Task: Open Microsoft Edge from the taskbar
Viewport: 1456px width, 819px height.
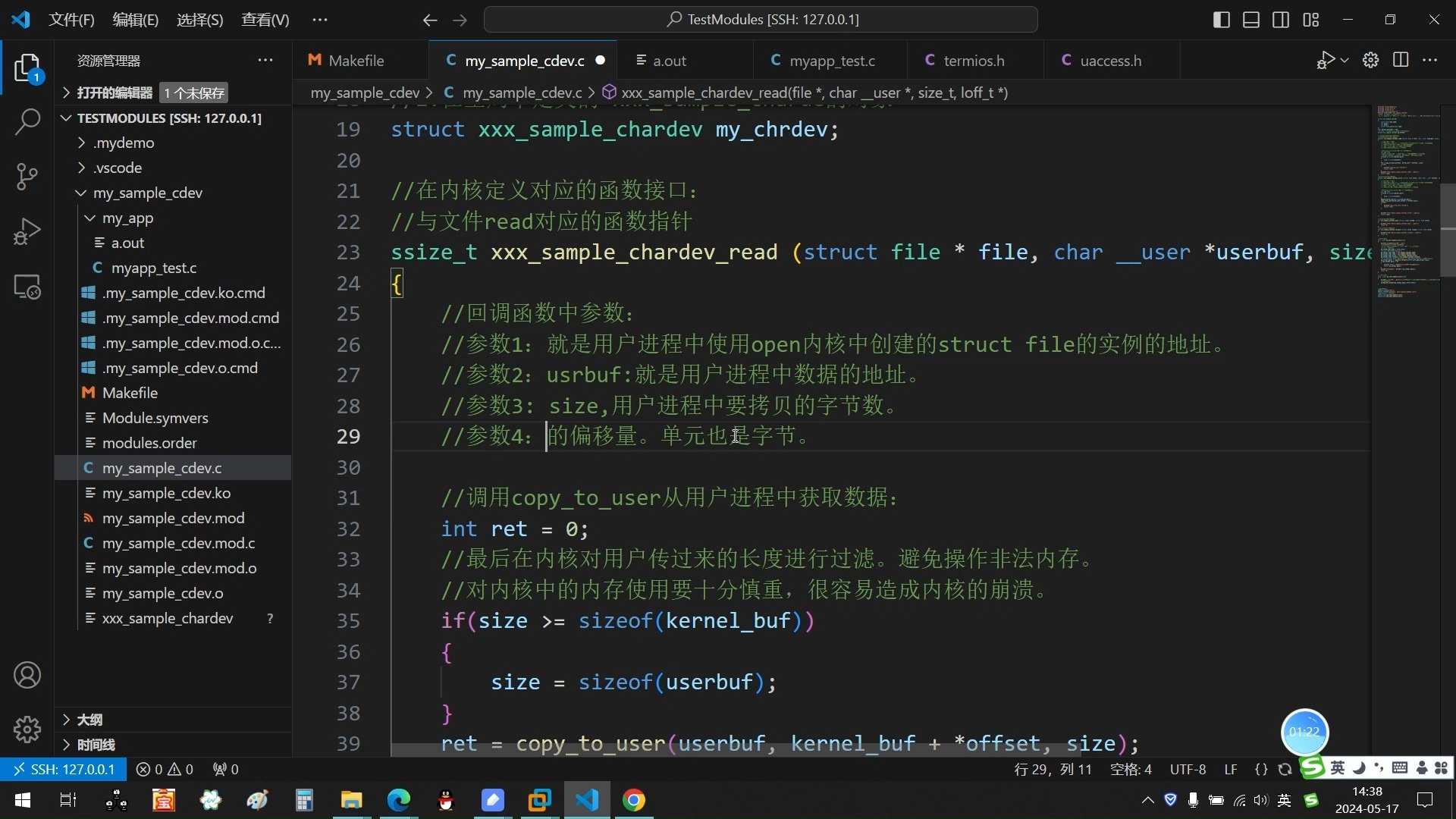Action: [x=399, y=800]
